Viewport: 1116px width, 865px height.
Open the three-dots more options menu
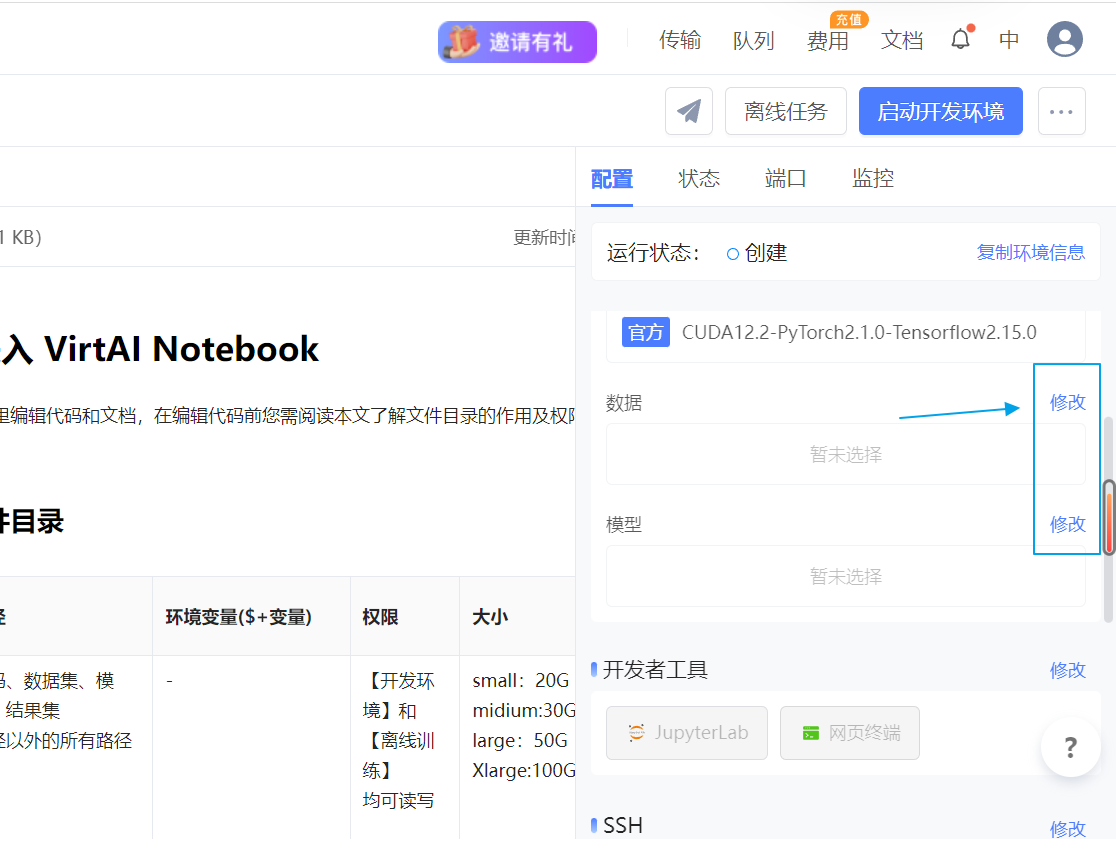coord(1061,111)
